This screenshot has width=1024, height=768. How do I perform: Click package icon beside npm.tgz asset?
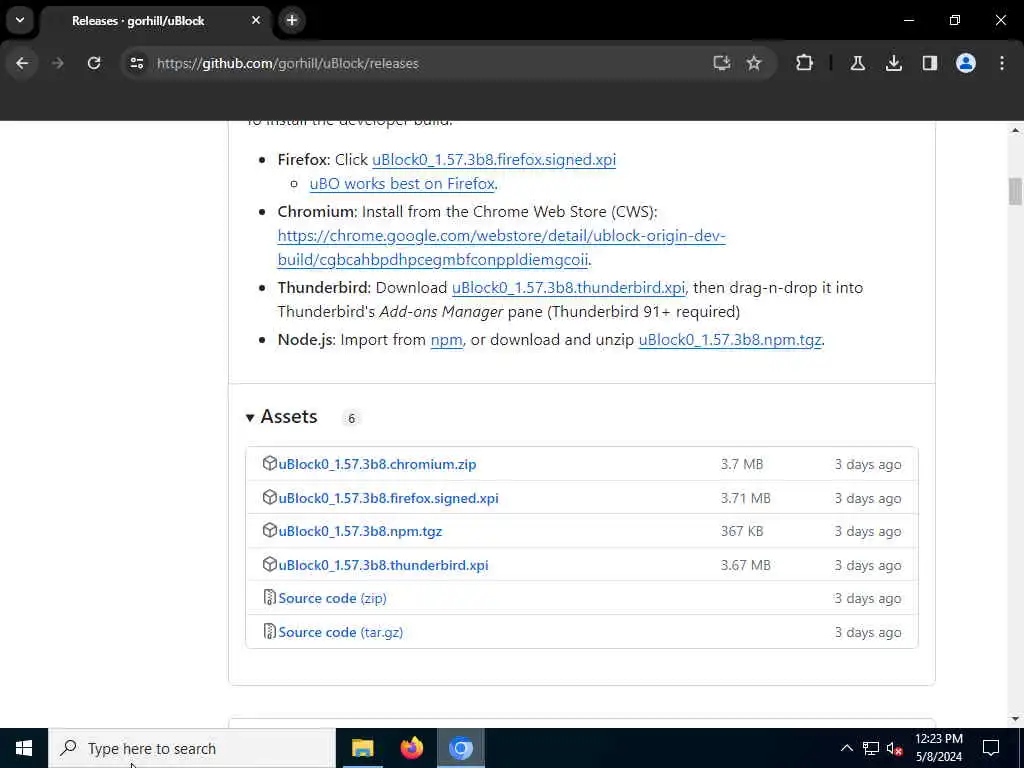(x=269, y=531)
